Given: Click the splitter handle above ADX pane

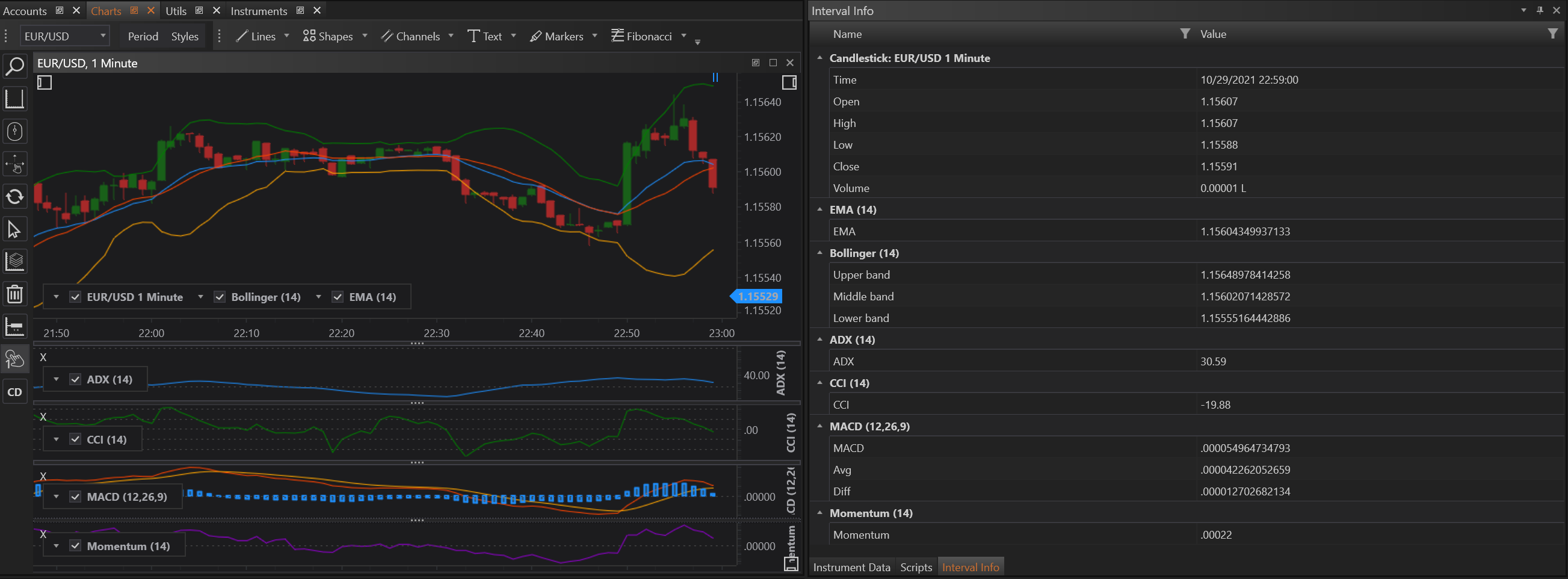Looking at the screenshot, I should pos(417,344).
